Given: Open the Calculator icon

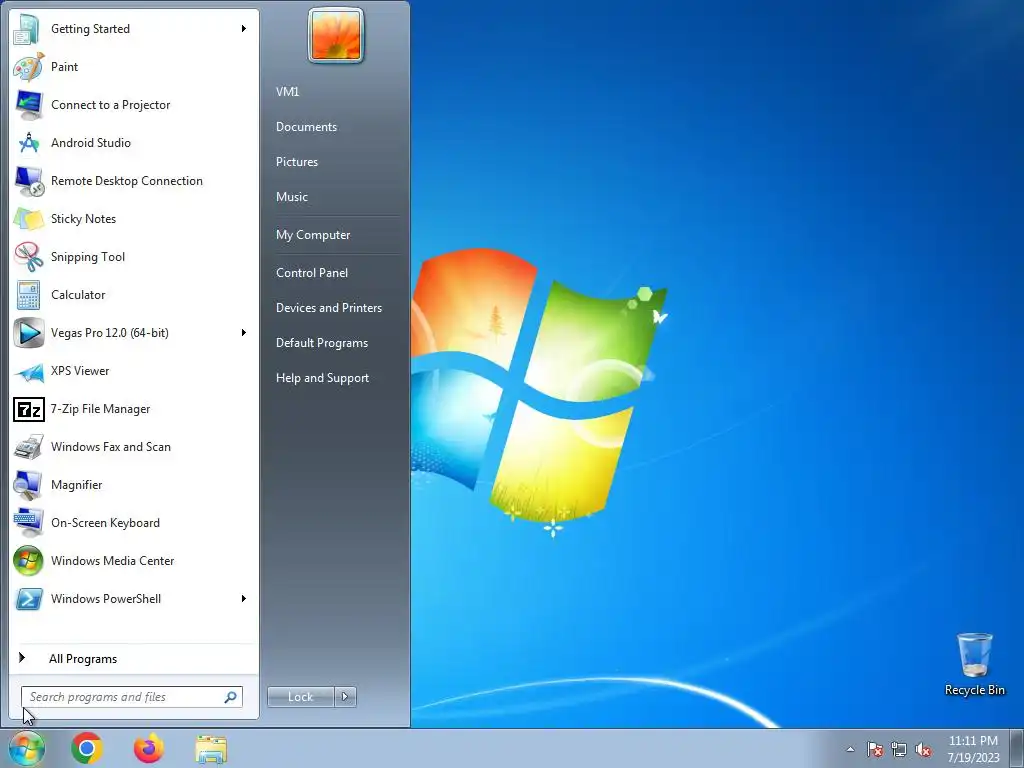Looking at the screenshot, I should click(x=29, y=295).
